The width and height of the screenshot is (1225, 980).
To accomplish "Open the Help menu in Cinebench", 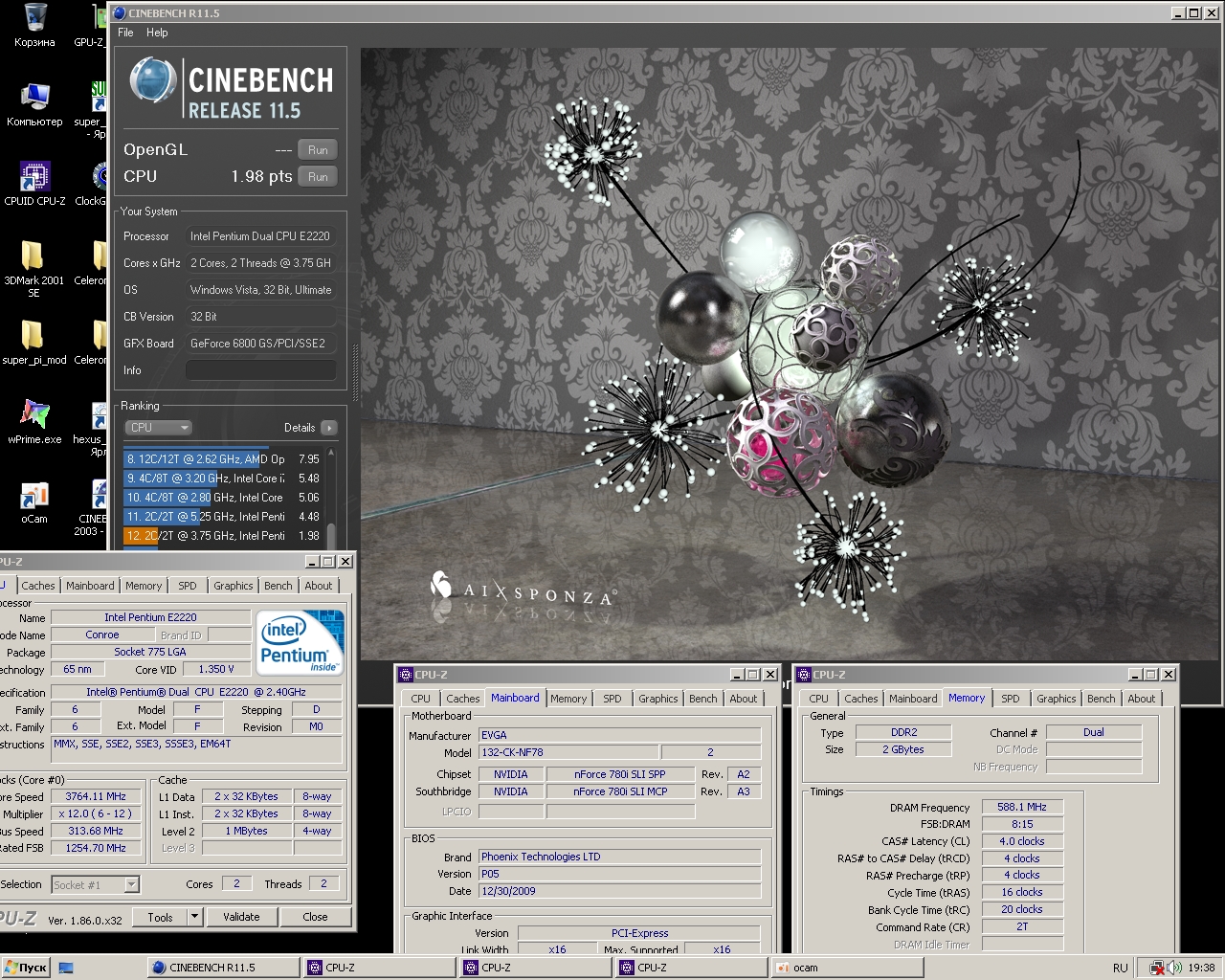I will coord(157,33).
